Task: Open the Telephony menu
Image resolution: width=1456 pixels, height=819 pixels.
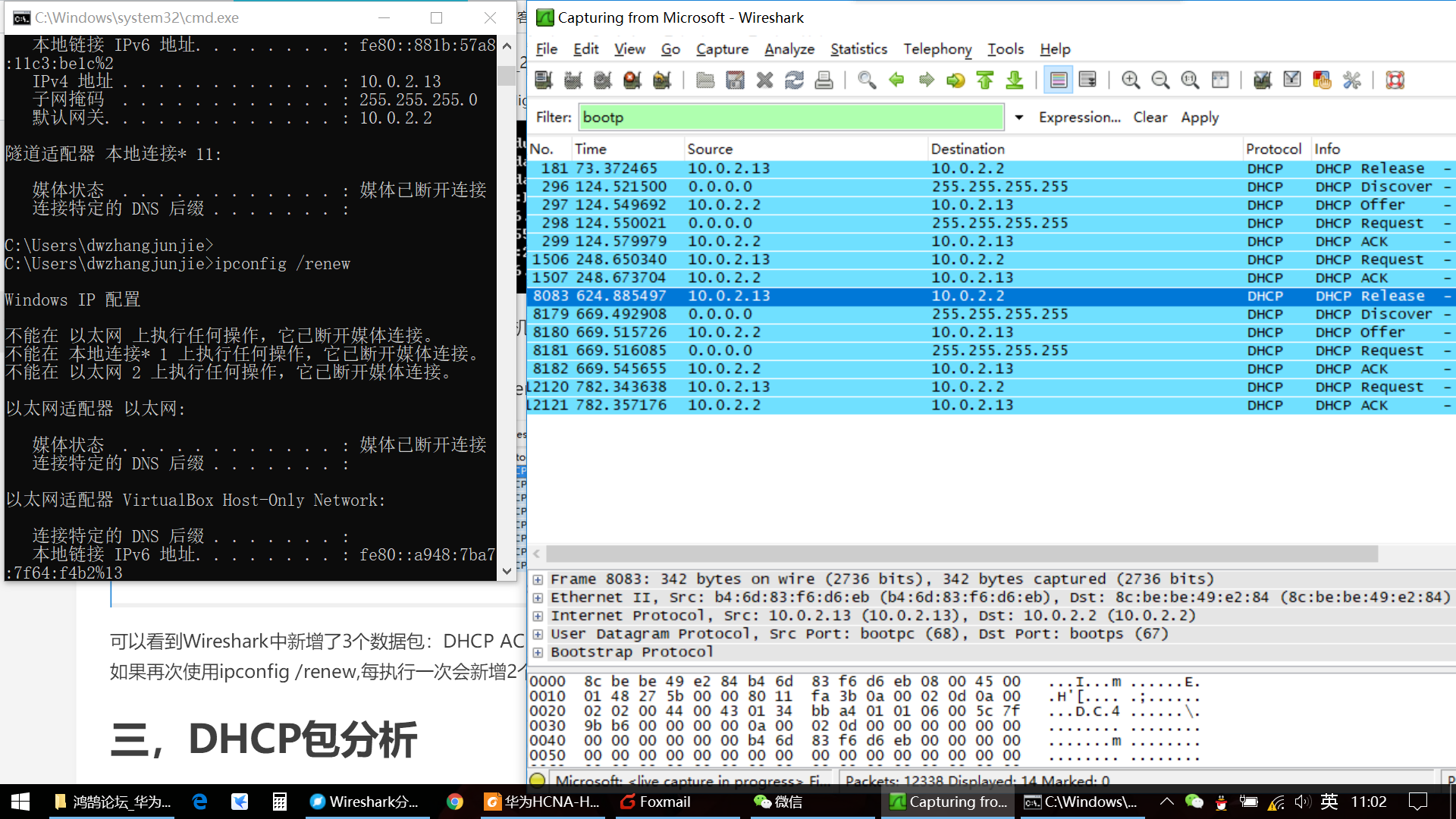Action: 937,49
